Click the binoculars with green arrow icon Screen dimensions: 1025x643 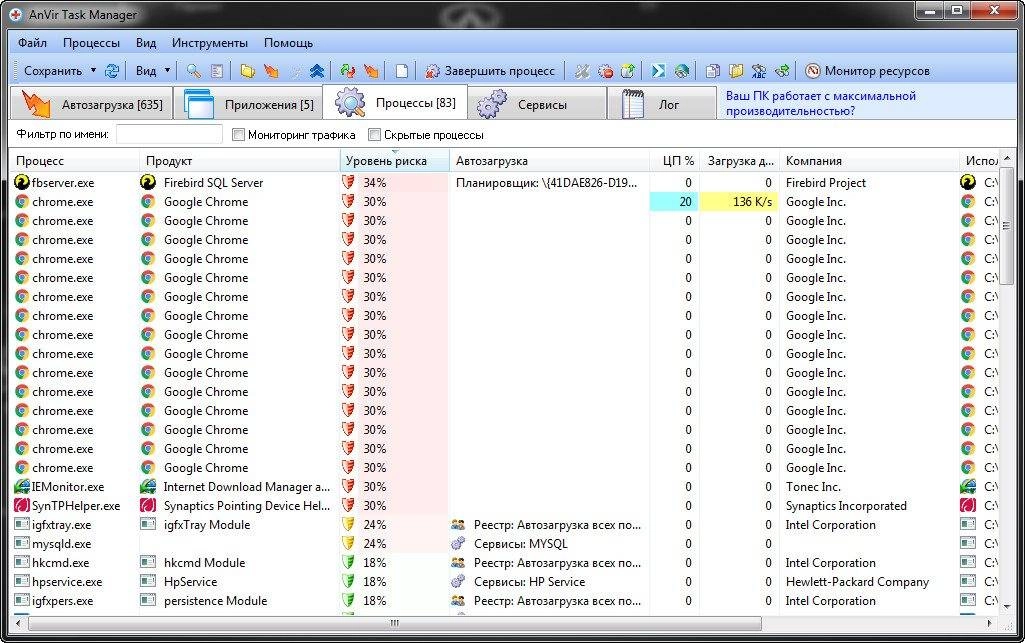782,71
